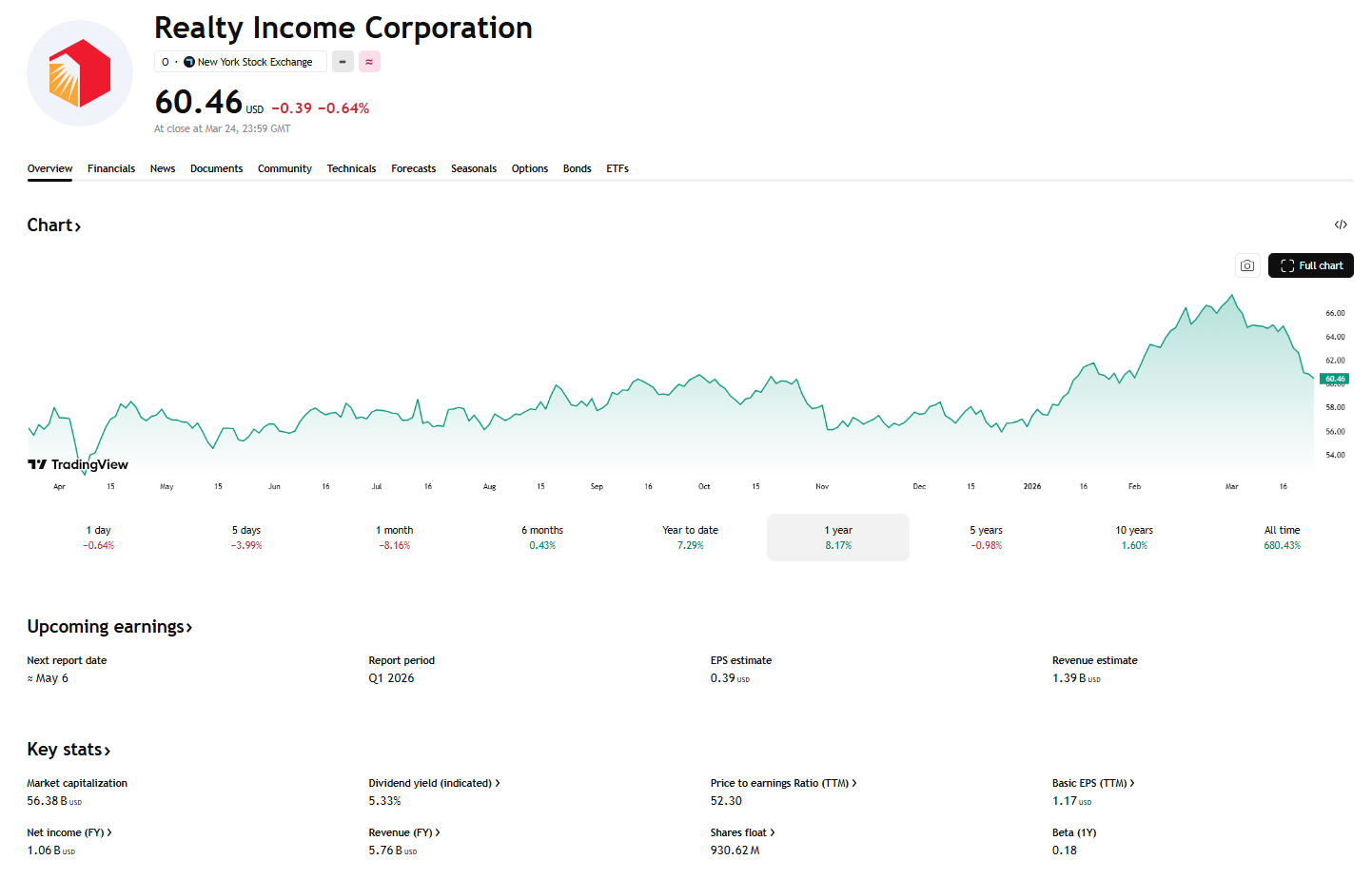
Task: Click the 5.76 B revenue value
Action: point(393,851)
